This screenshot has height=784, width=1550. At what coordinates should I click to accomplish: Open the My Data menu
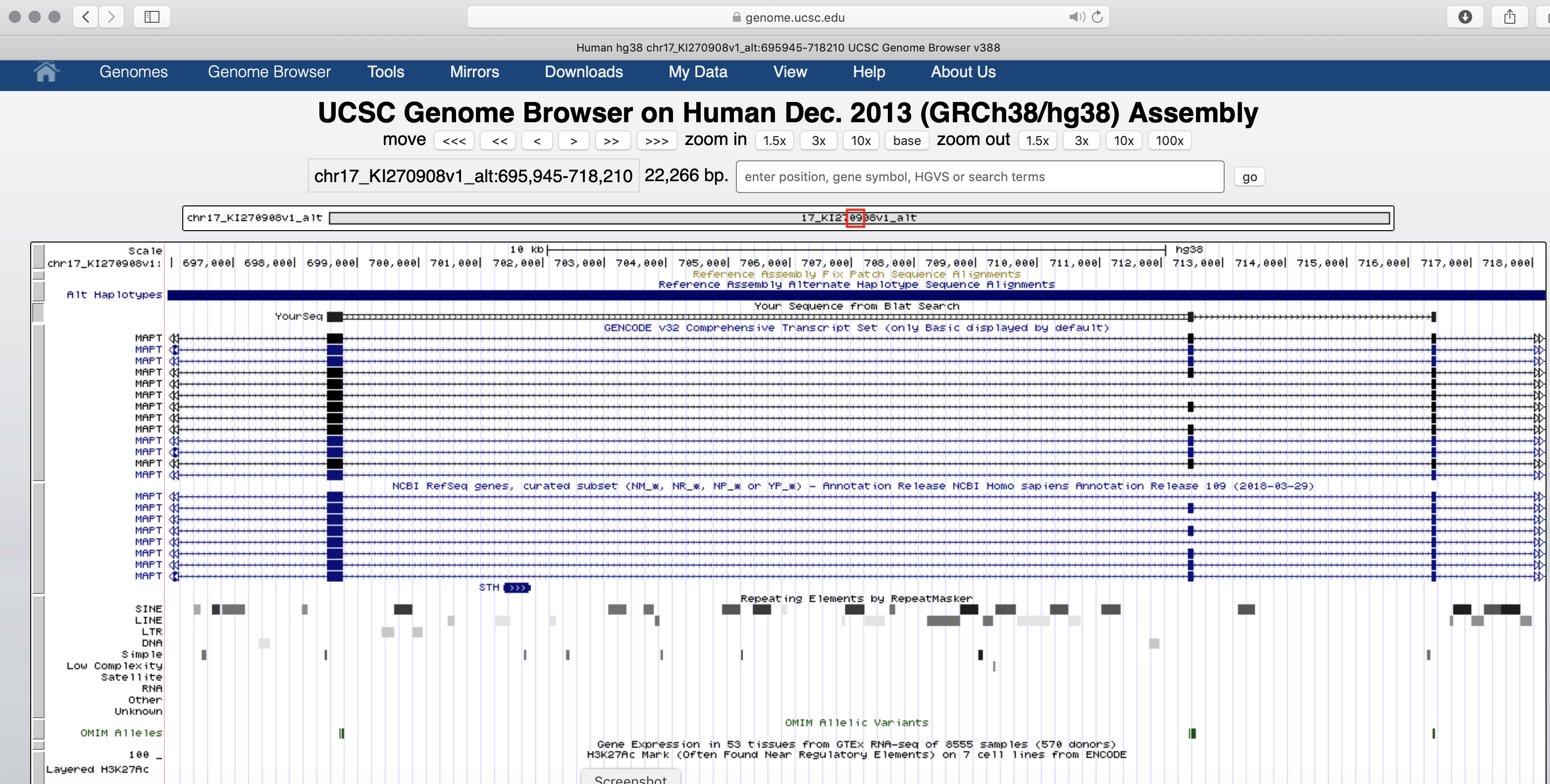click(697, 72)
